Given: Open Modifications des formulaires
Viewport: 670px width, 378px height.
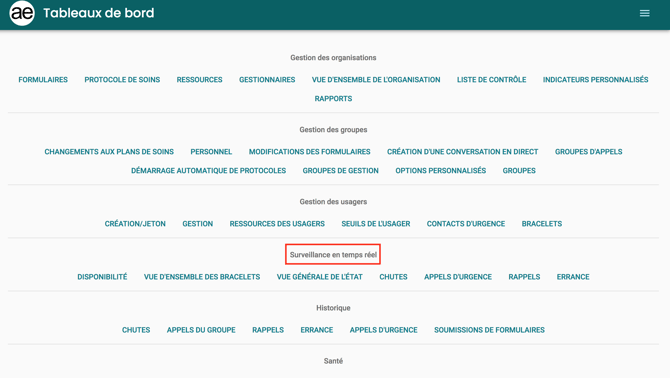Looking at the screenshot, I should coord(309,152).
